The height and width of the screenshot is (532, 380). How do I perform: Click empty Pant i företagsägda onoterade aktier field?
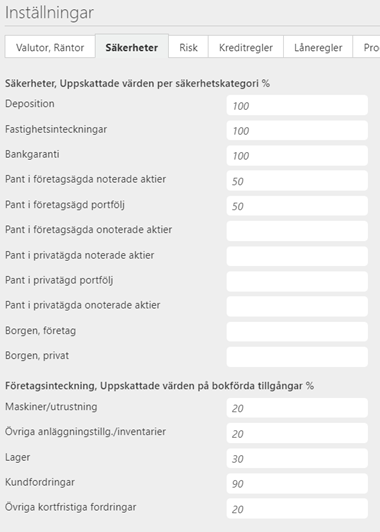coord(297,231)
